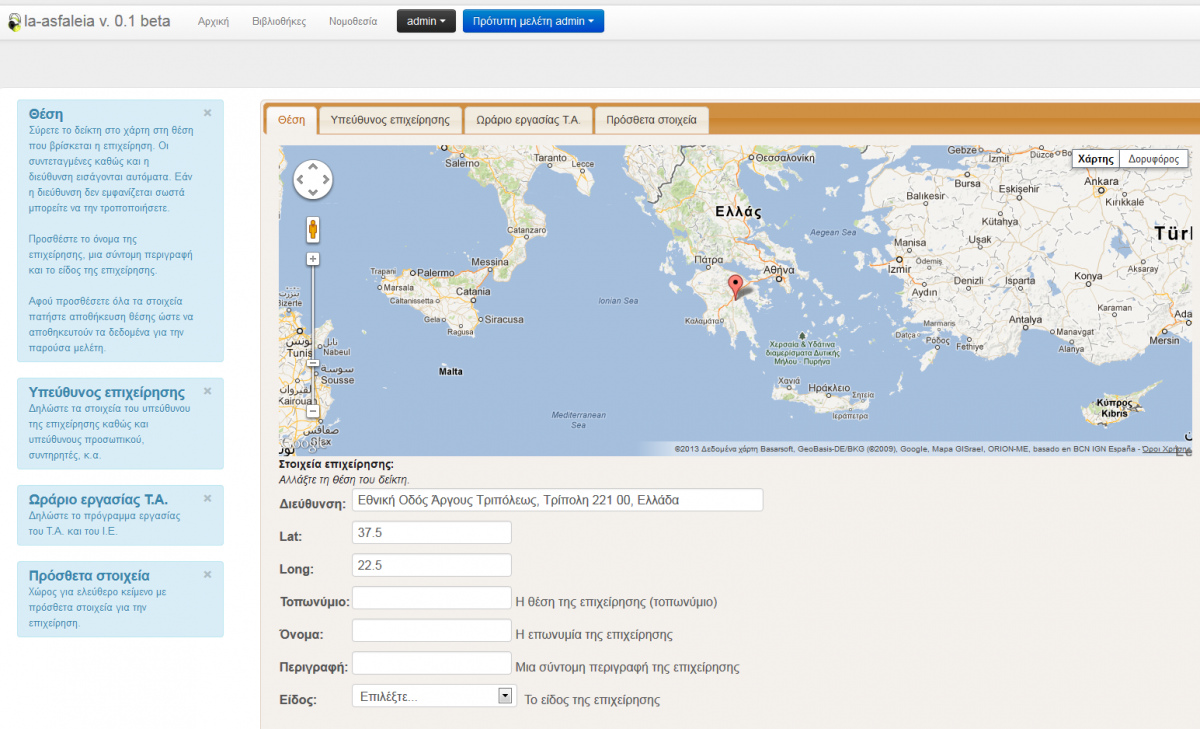Image resolution: width=1200 pixels, height=729 pixels.
Task: Click the Ελλάς label on the map
Action: [739, 211]
